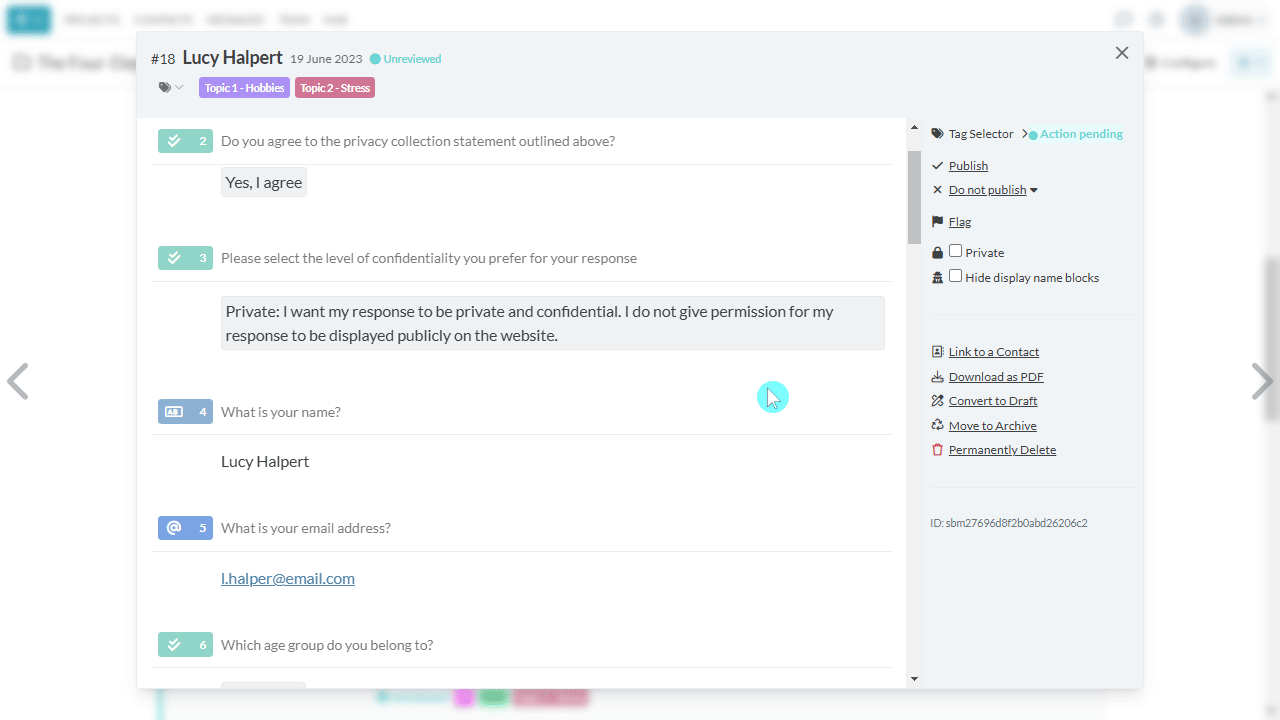The height and width of the screenshot is (720, 1280).
Task: Click the Topic 1 - Hobbies tag
Action: point(244,88)
